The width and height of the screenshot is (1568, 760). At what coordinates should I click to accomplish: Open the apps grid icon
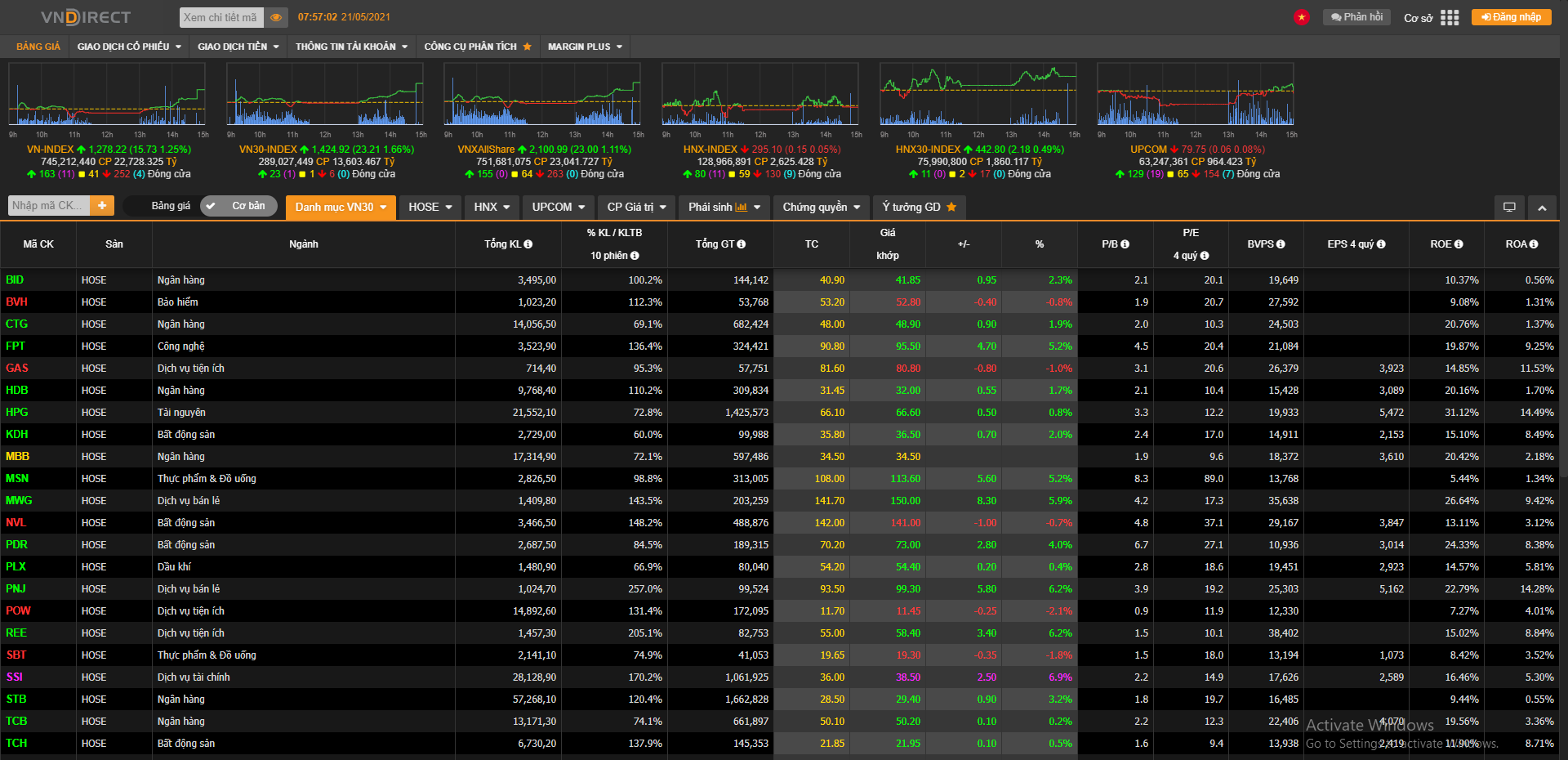(1450, 17)
